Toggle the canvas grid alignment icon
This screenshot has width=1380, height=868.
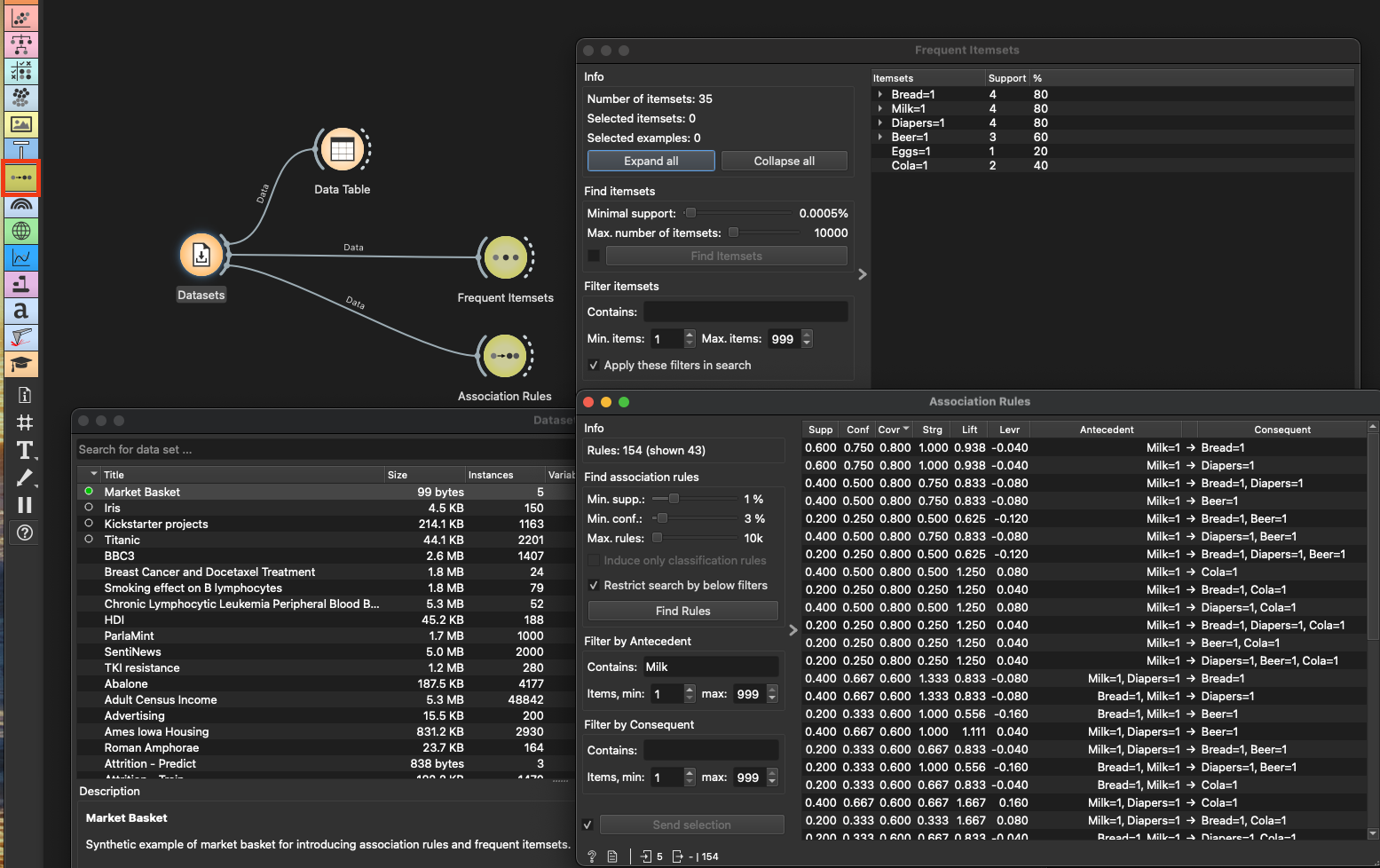[x=25, y=422]
